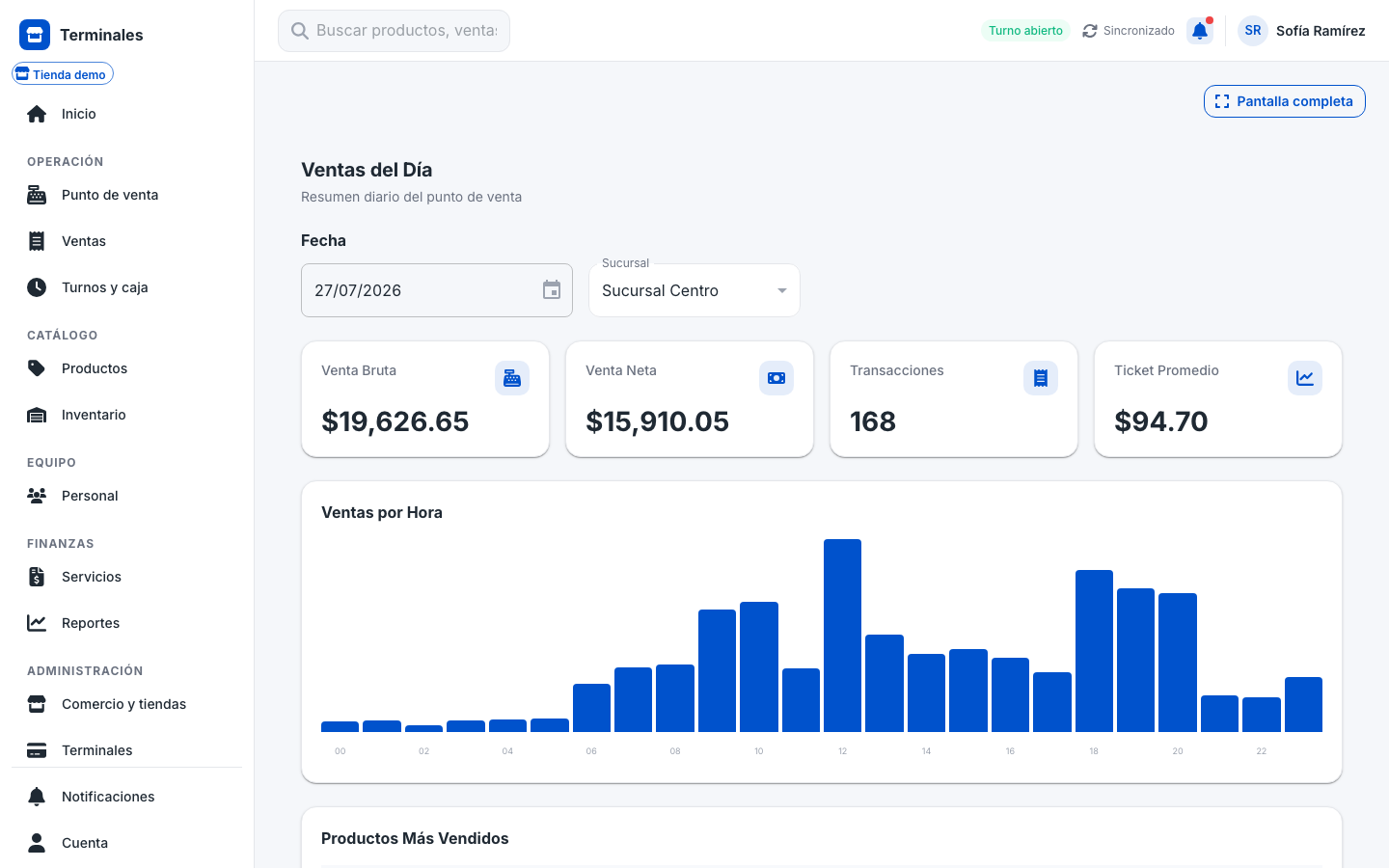Click the Ventas receipt icon in sidebar
Image resolution: width=1389 pixels, height=868 pixels.
click(37, 241)
